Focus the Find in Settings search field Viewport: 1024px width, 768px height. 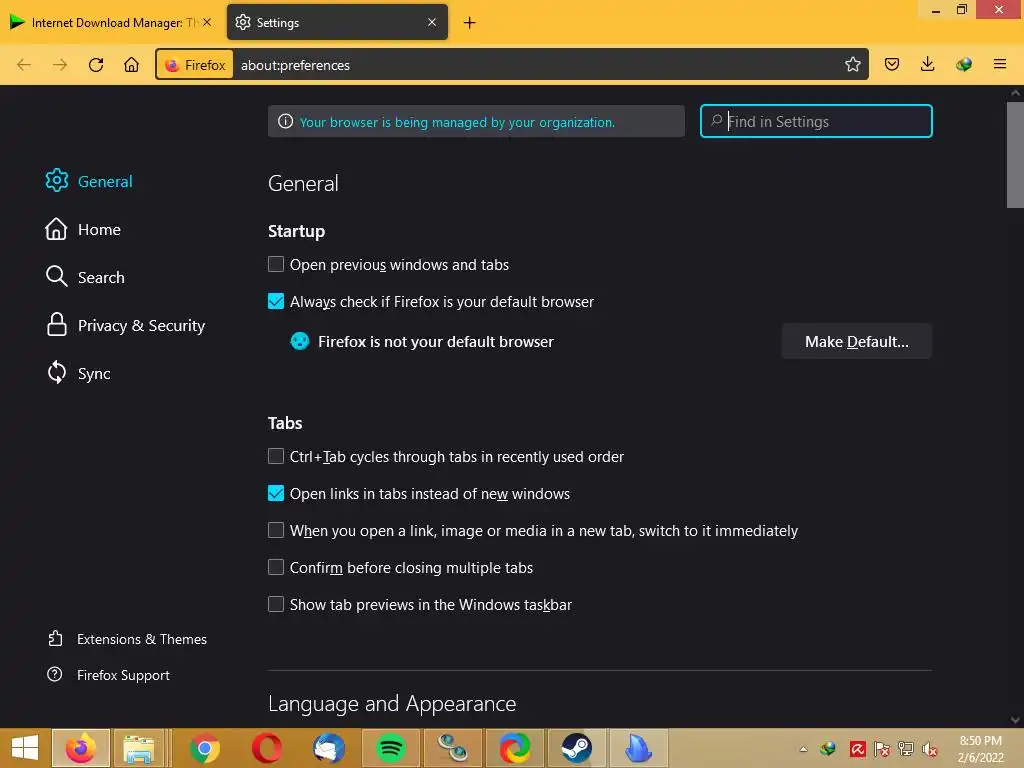(816, 121)
